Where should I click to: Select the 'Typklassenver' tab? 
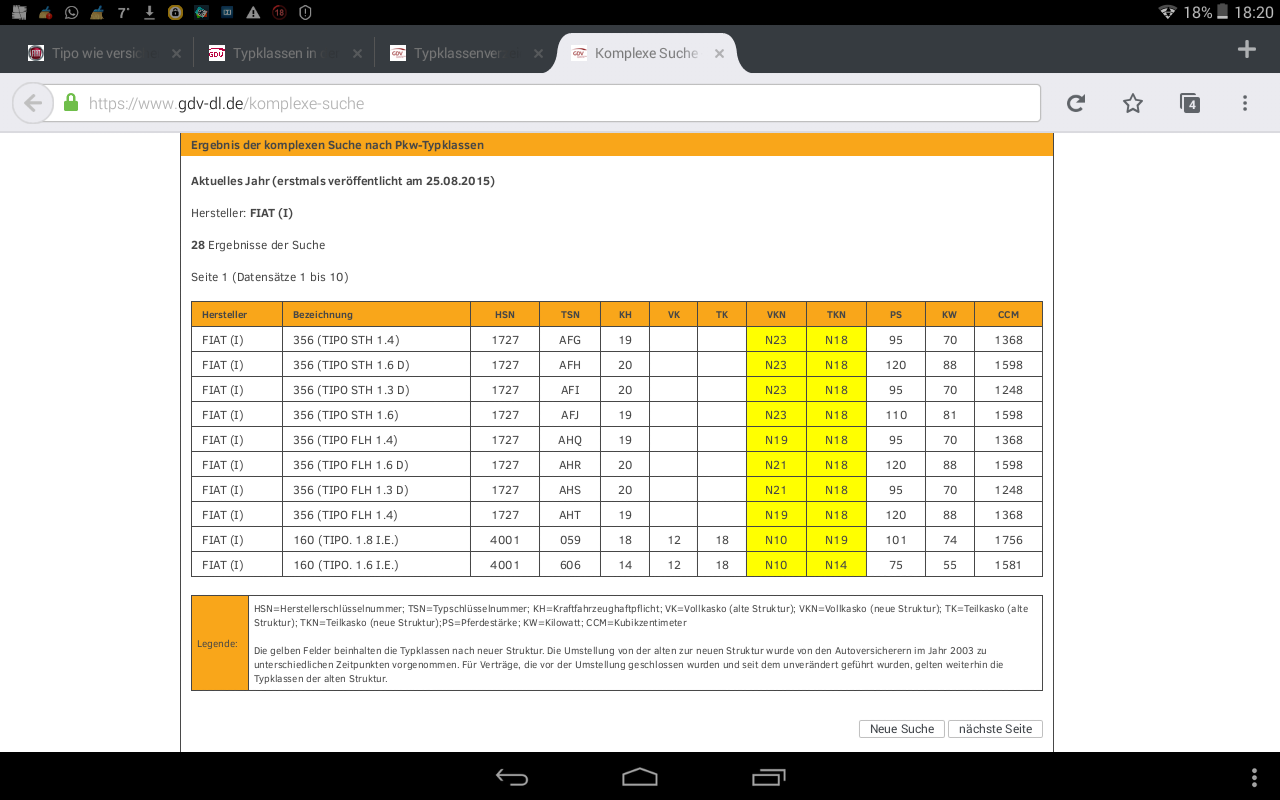457,54
